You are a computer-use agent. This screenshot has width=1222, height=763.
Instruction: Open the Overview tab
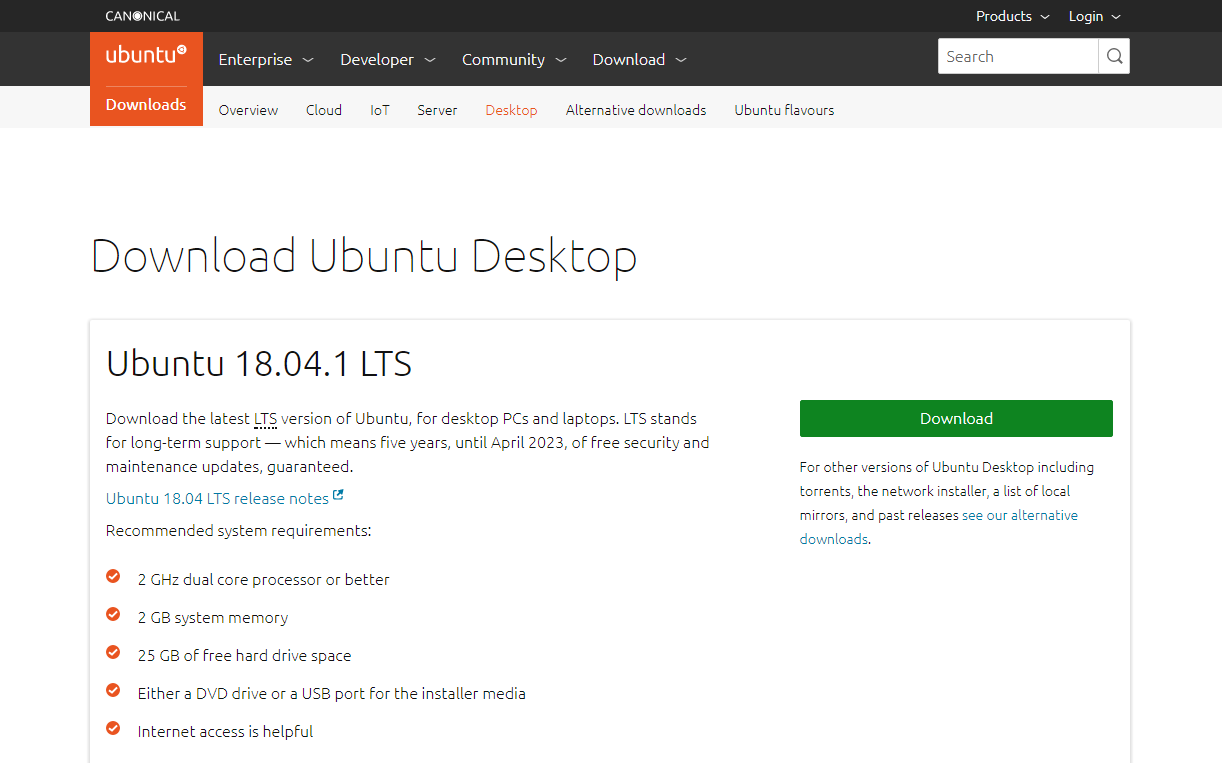click(248, 110)
